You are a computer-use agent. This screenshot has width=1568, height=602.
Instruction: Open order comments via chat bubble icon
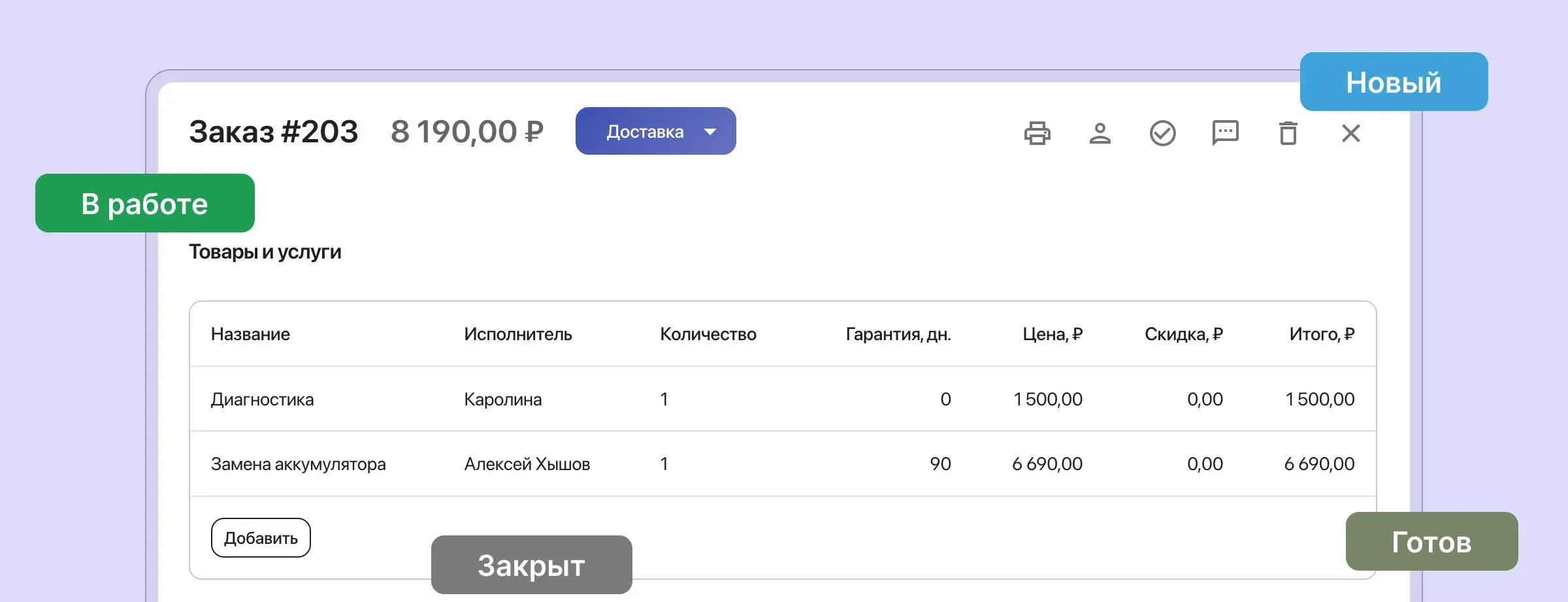(x=1225, y=133)
